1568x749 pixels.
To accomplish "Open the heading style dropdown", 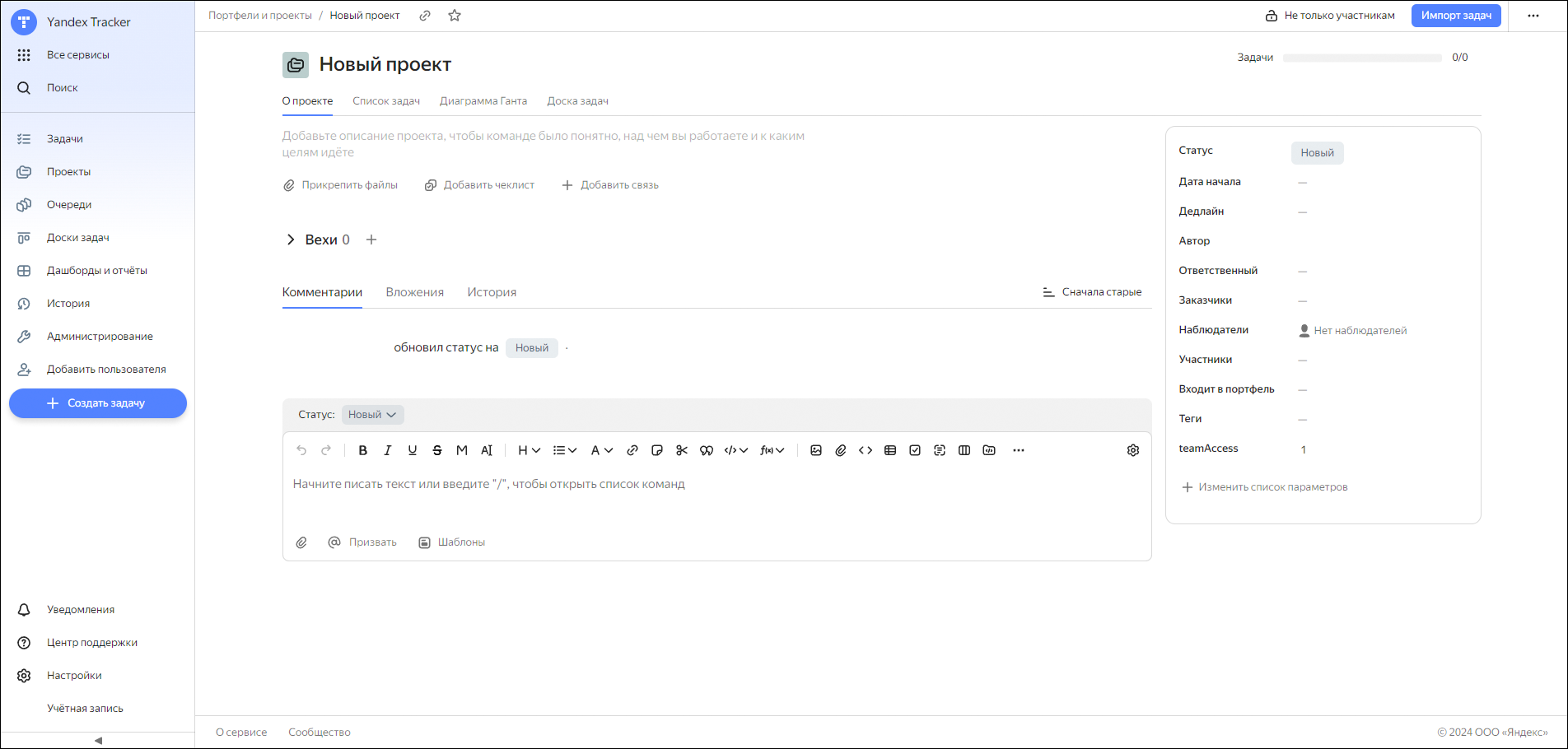I will pyautogui.click(x=529, y=450).
